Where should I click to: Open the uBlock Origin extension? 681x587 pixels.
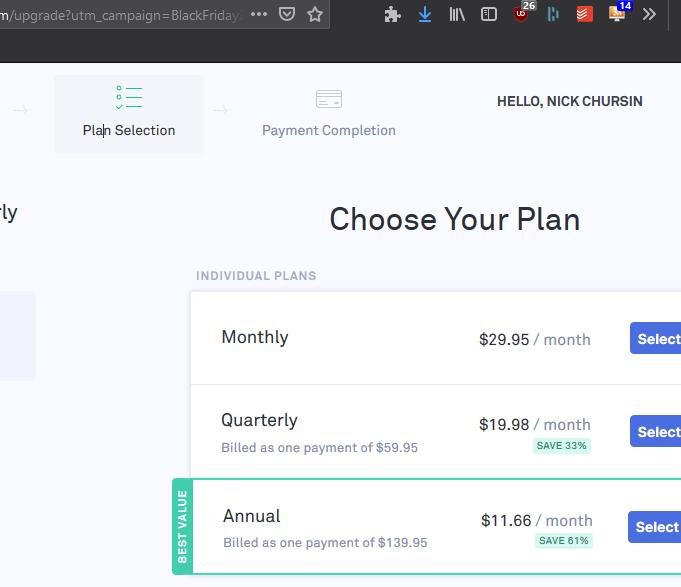click(521, 14)
